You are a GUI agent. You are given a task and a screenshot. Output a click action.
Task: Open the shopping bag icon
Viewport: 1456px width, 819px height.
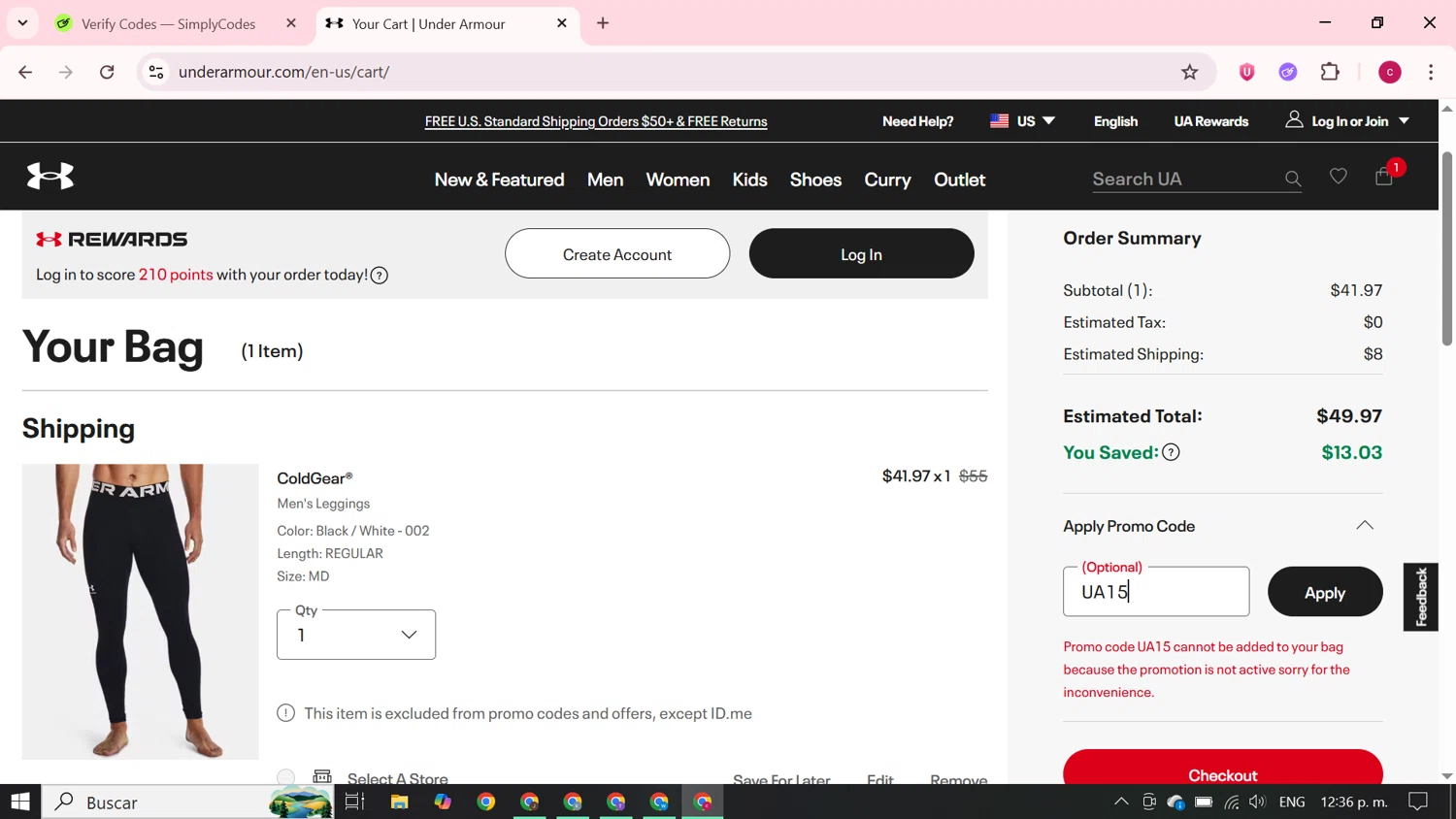(x=1384, y=176)
